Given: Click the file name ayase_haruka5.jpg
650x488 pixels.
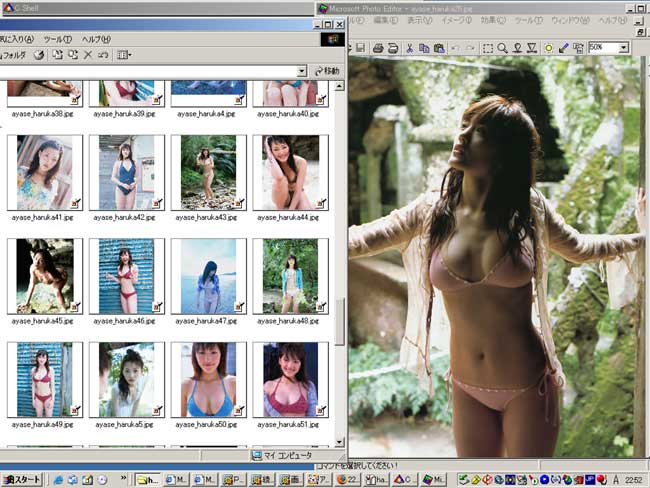Looking at the screenshot, I should click(x=124, y=425).
